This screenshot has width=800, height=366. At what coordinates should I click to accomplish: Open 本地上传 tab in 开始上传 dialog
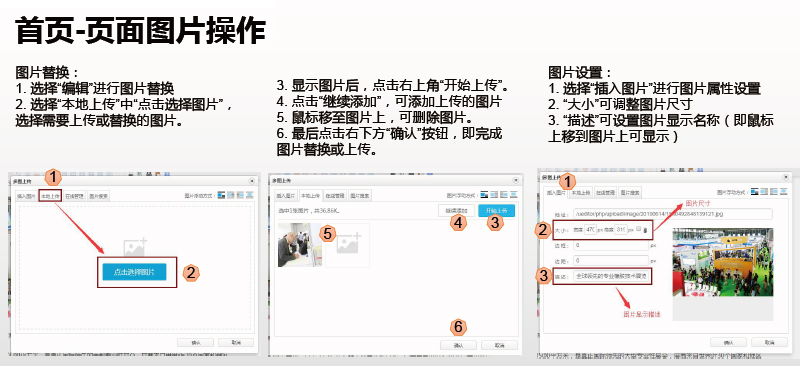(x=310, y=196)
